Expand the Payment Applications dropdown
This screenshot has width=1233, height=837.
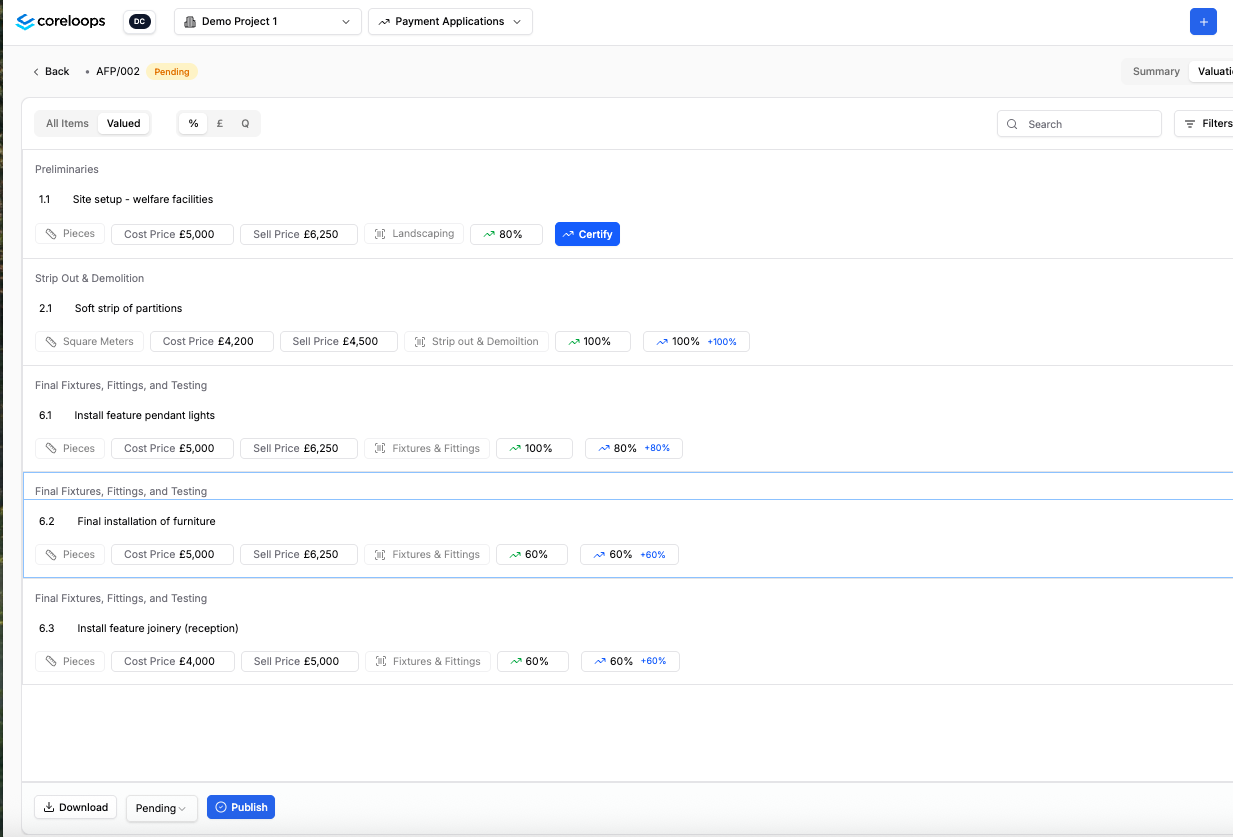coord(449,22)
